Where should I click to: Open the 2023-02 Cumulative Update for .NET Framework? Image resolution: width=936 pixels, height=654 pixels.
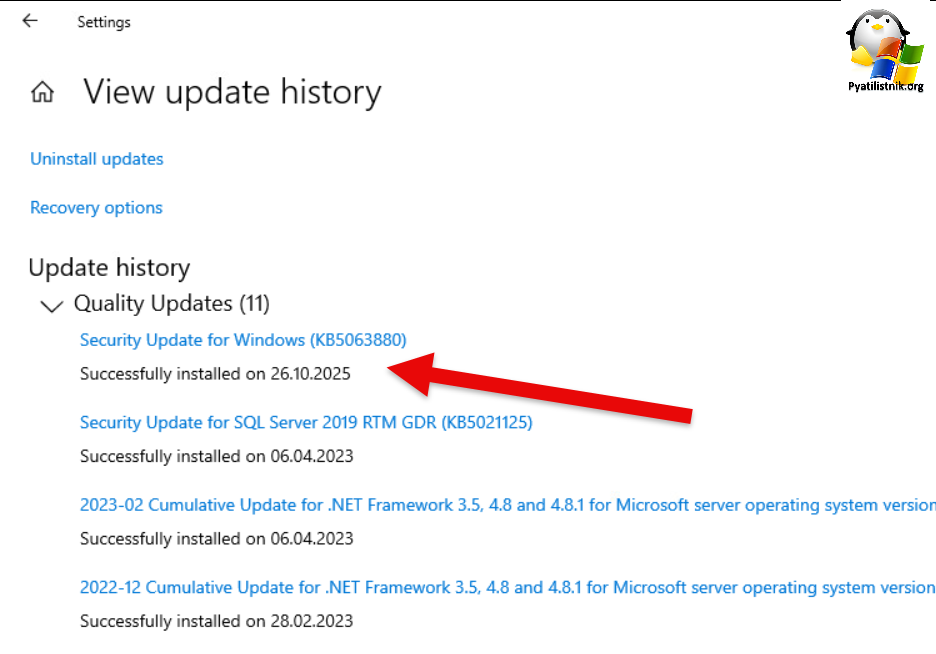507,505
